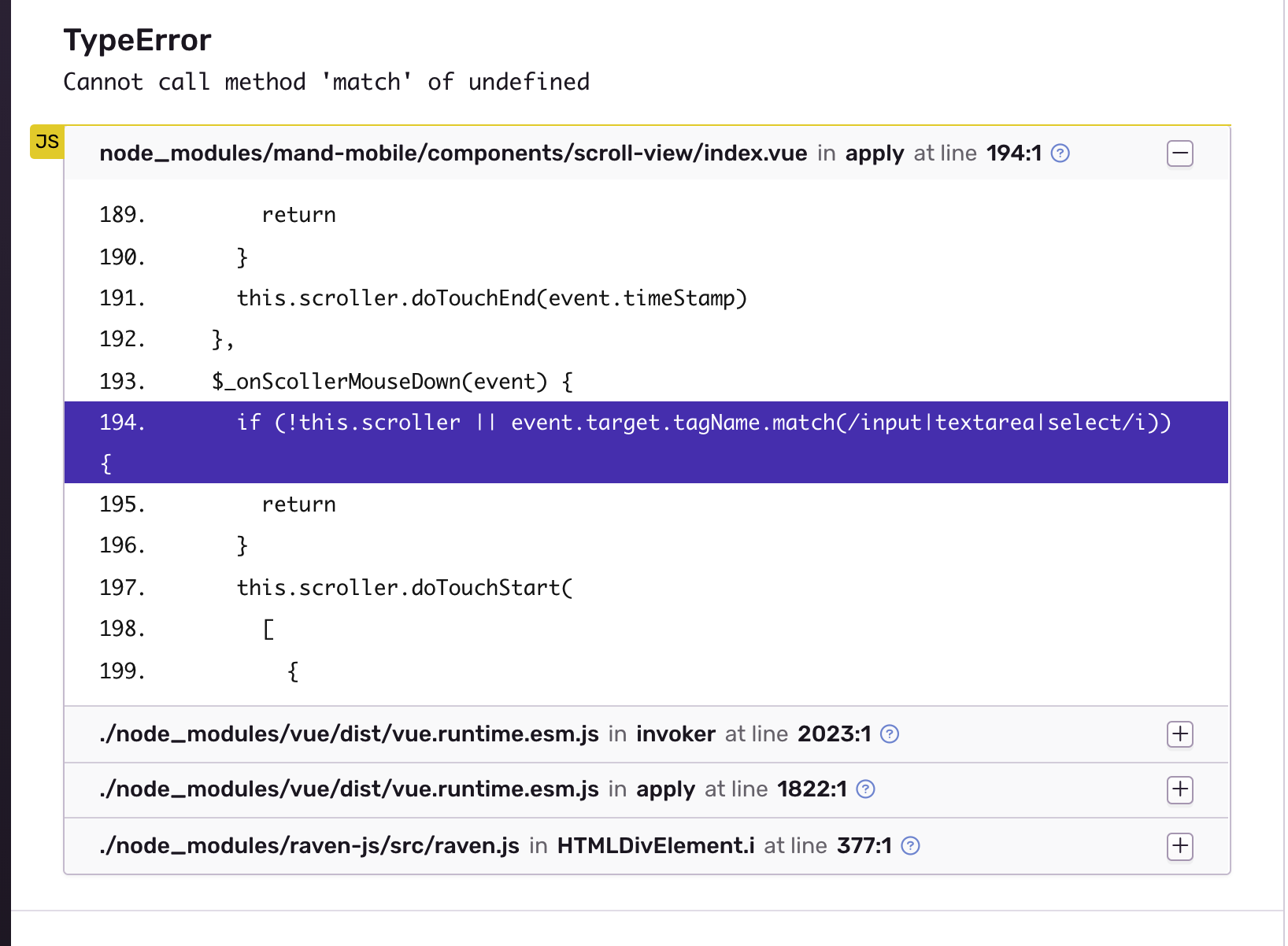Click line 193 $_onScollerMouseDown(event) code
The image size is (1288, 946).
tap(392, 382)
